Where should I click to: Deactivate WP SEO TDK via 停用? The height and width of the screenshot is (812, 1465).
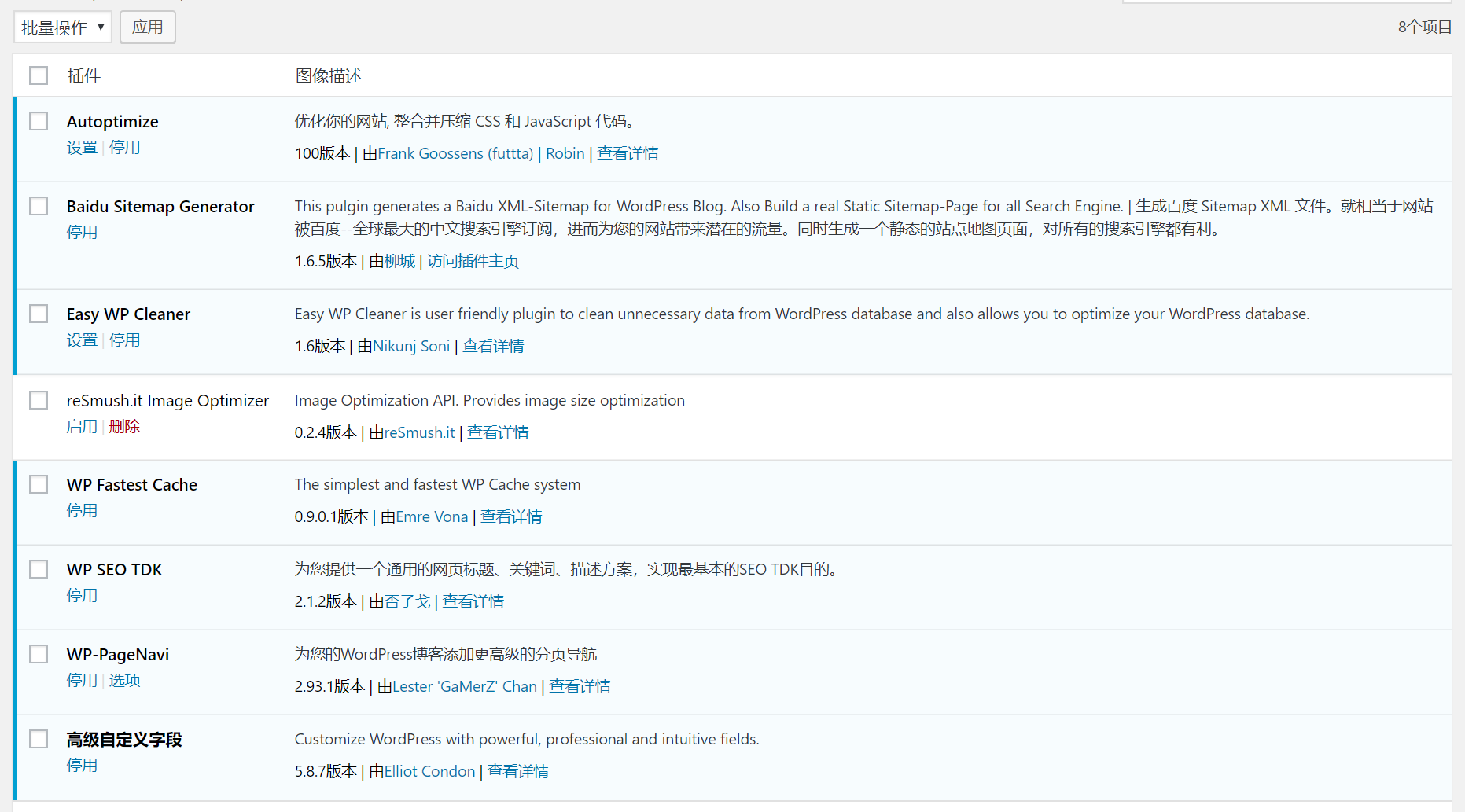point(82,596)
